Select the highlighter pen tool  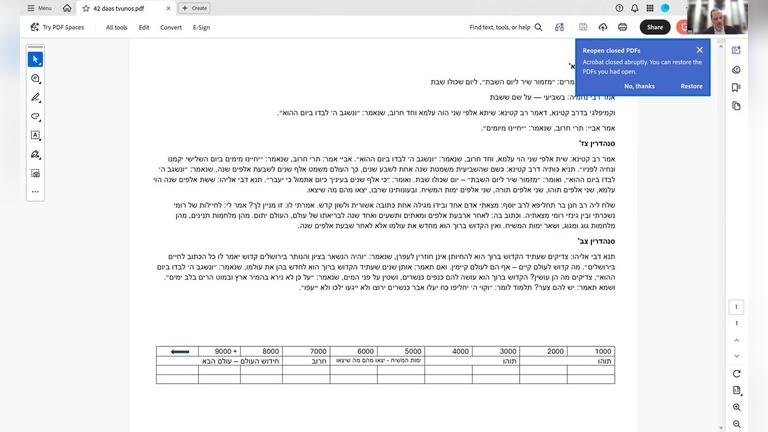point(35,97)
